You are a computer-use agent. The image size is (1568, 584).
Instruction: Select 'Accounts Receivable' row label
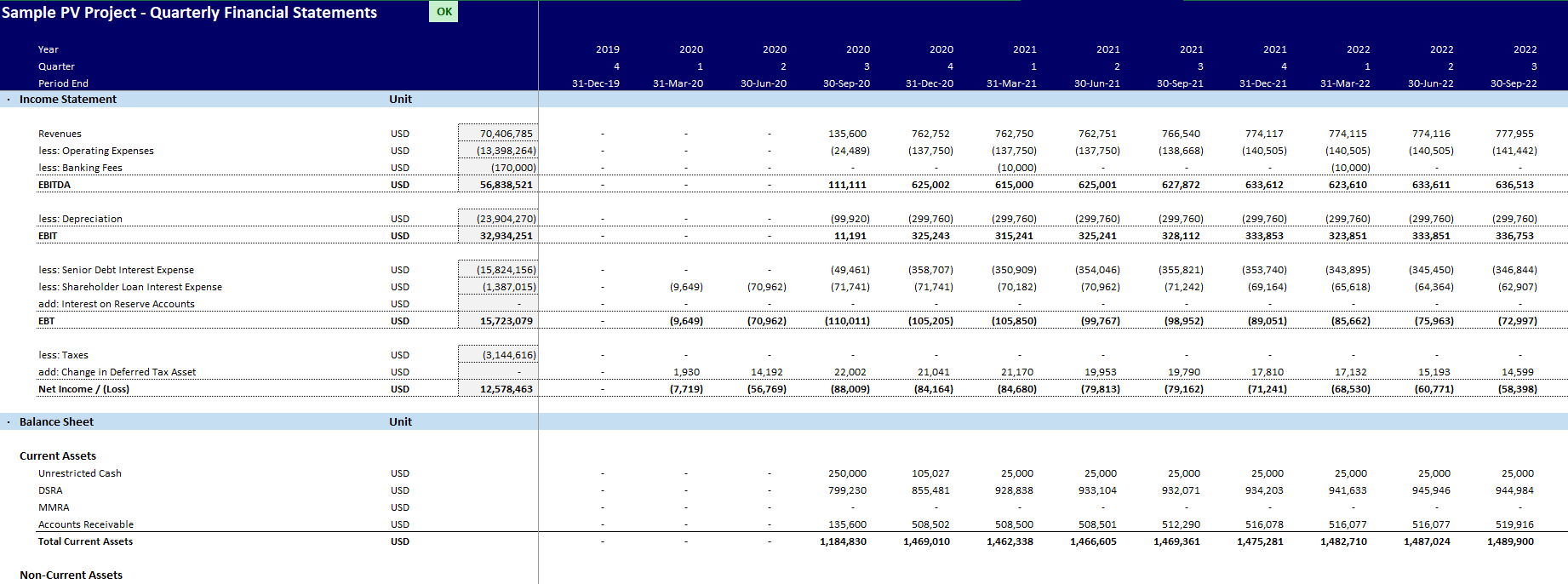[x=86, y=524]
